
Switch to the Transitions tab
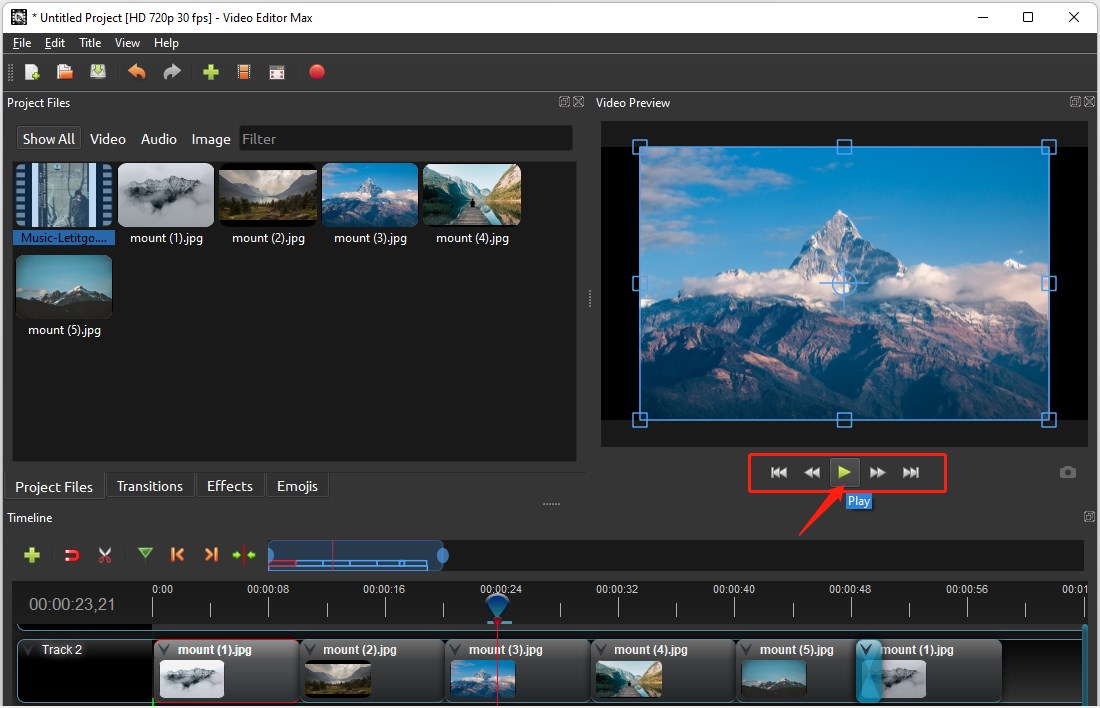[x=149, y=485]
